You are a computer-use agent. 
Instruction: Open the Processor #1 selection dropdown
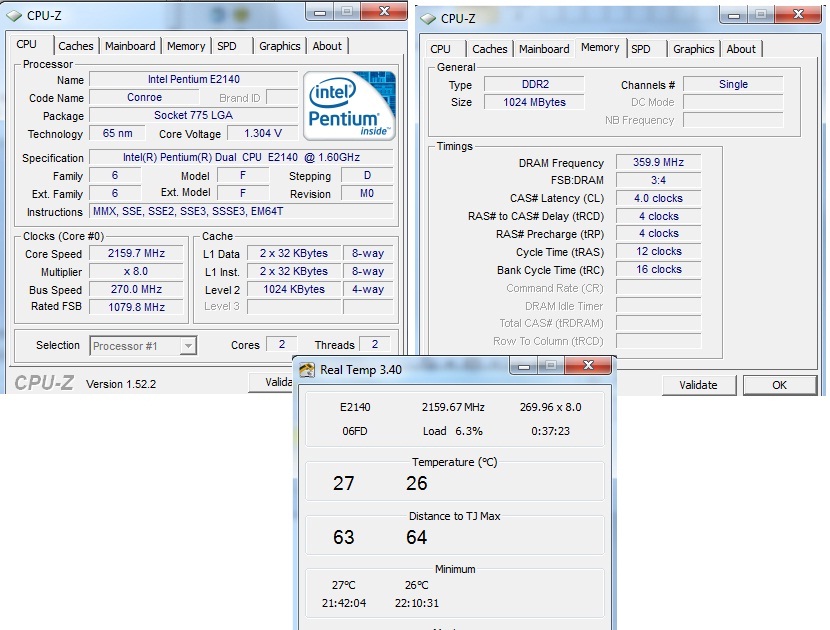point(143,346)
